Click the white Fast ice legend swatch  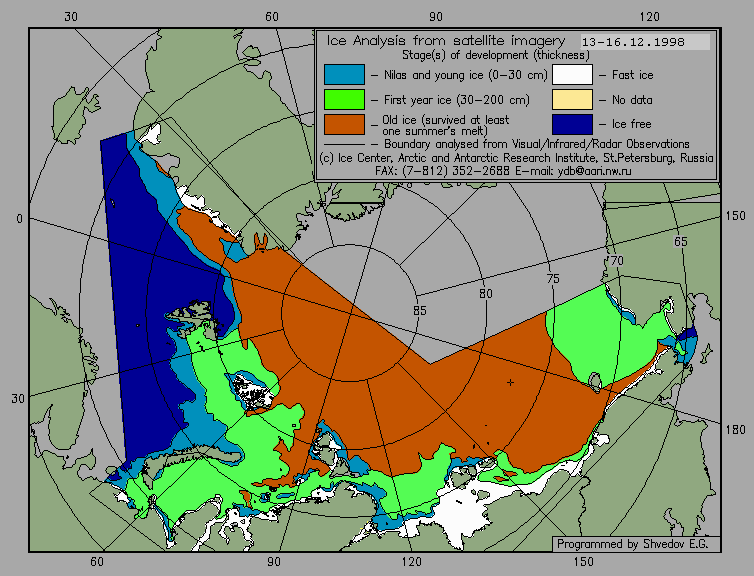[x=572, y=75]
